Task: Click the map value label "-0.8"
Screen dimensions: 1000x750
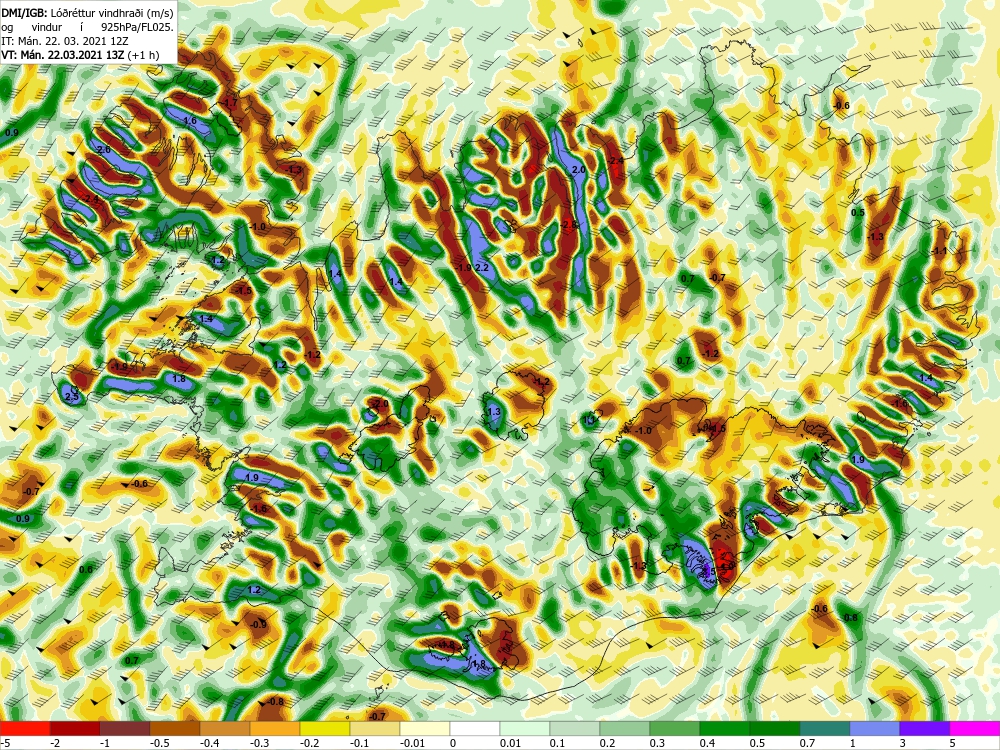Action: tap(275, 702)
